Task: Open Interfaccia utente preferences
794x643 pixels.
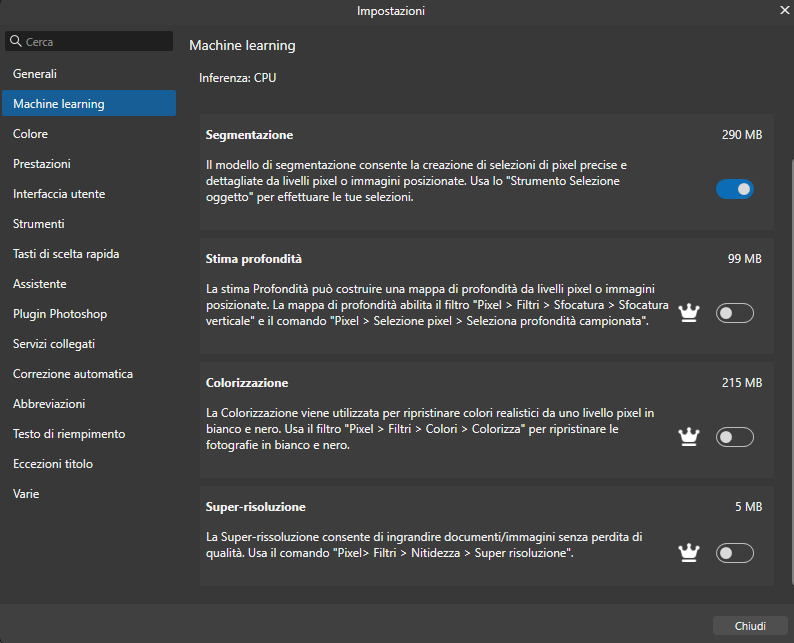Action: [58, 194]
